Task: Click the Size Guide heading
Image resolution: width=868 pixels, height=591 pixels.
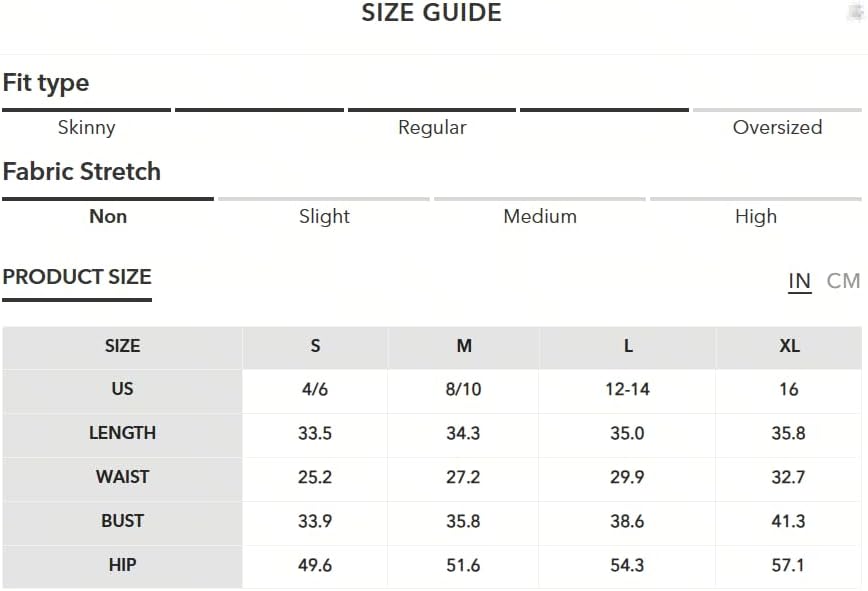Action: [x=431, y=13]
